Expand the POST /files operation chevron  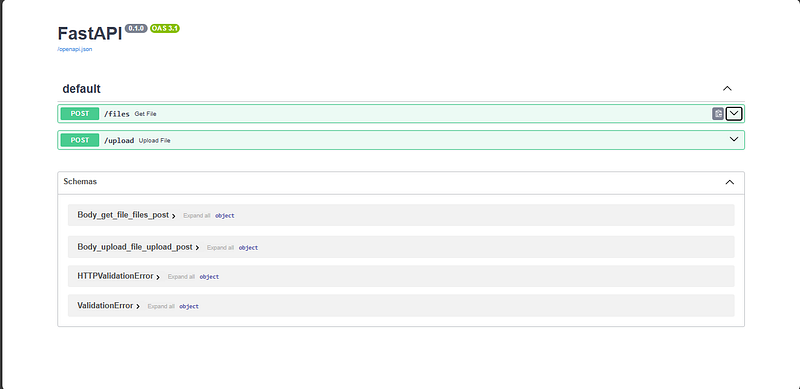(x=734, y=113)
